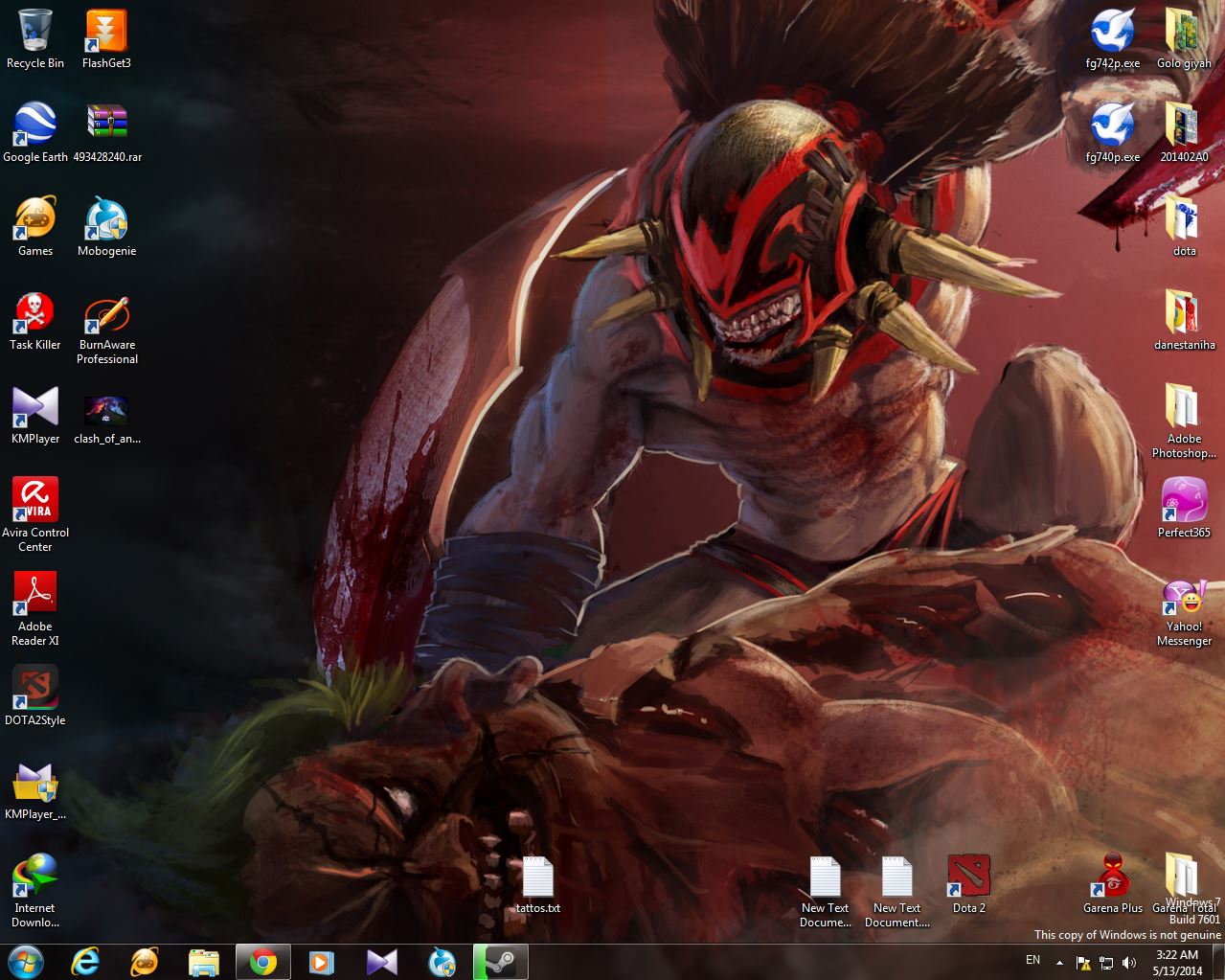Screen dimensions: 1225x980
Task: Change the EN input language indicator
Action: click(x=1032, y=960)
